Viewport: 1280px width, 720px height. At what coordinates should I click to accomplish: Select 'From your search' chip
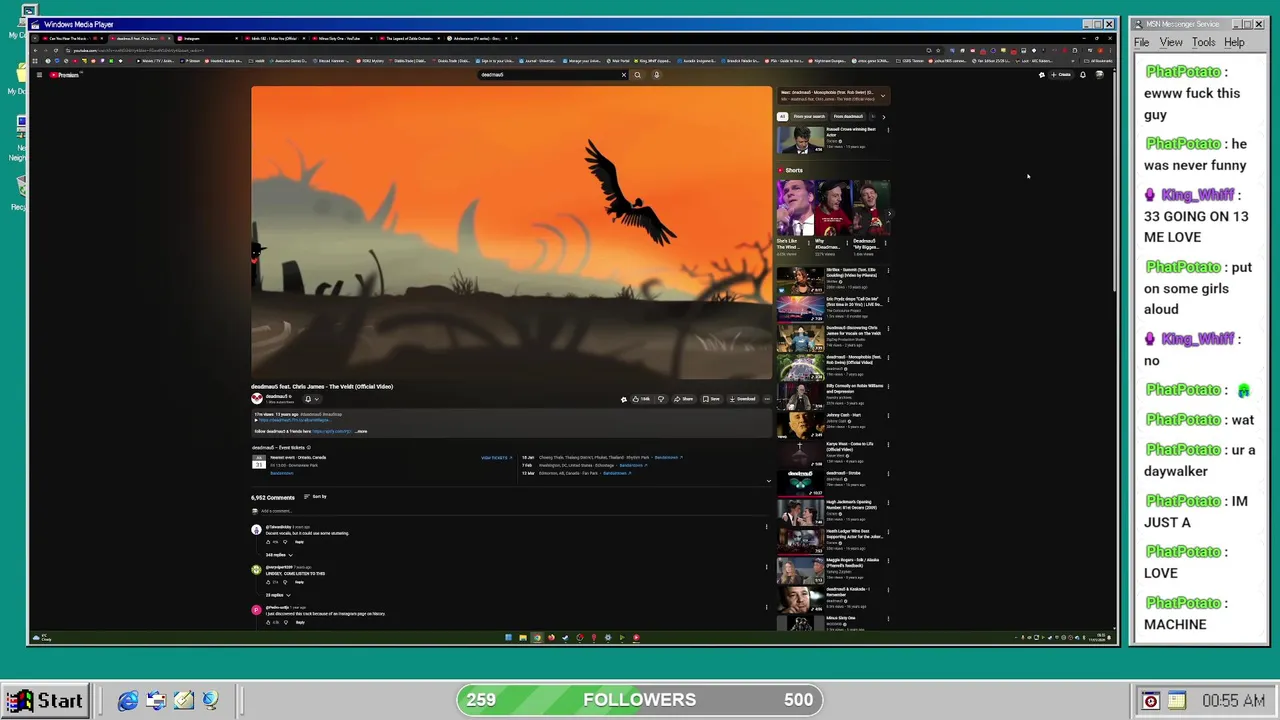tap(809, 117)
